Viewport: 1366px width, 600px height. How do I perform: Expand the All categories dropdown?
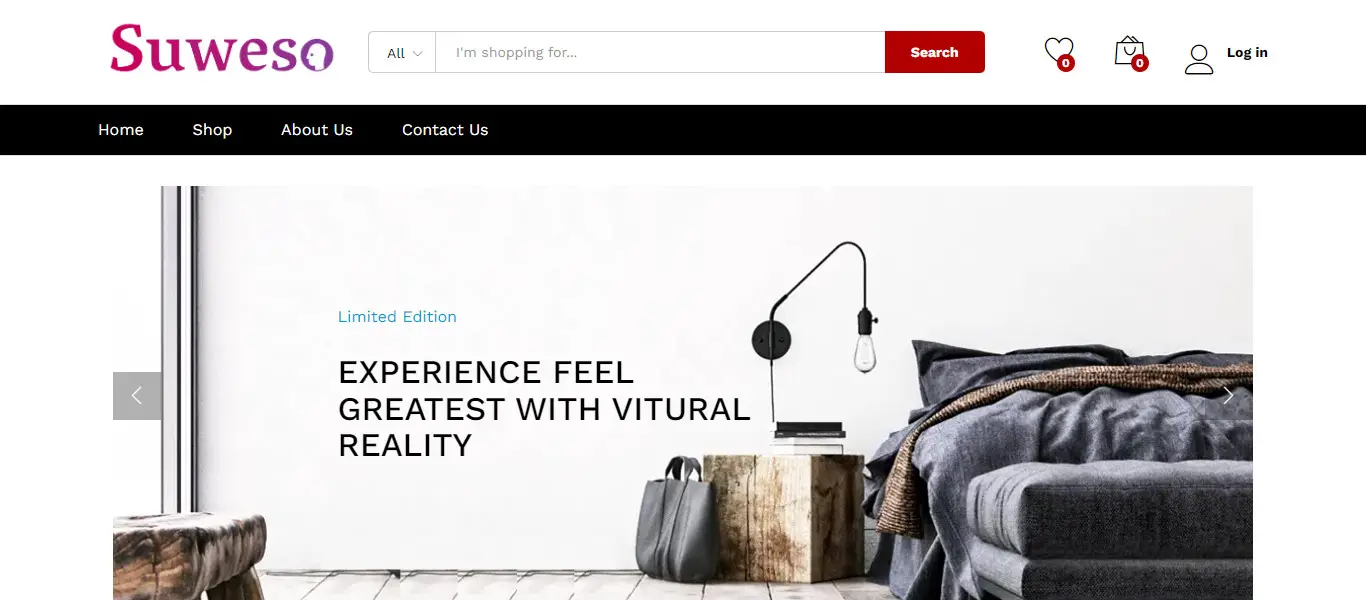[402, 52]
